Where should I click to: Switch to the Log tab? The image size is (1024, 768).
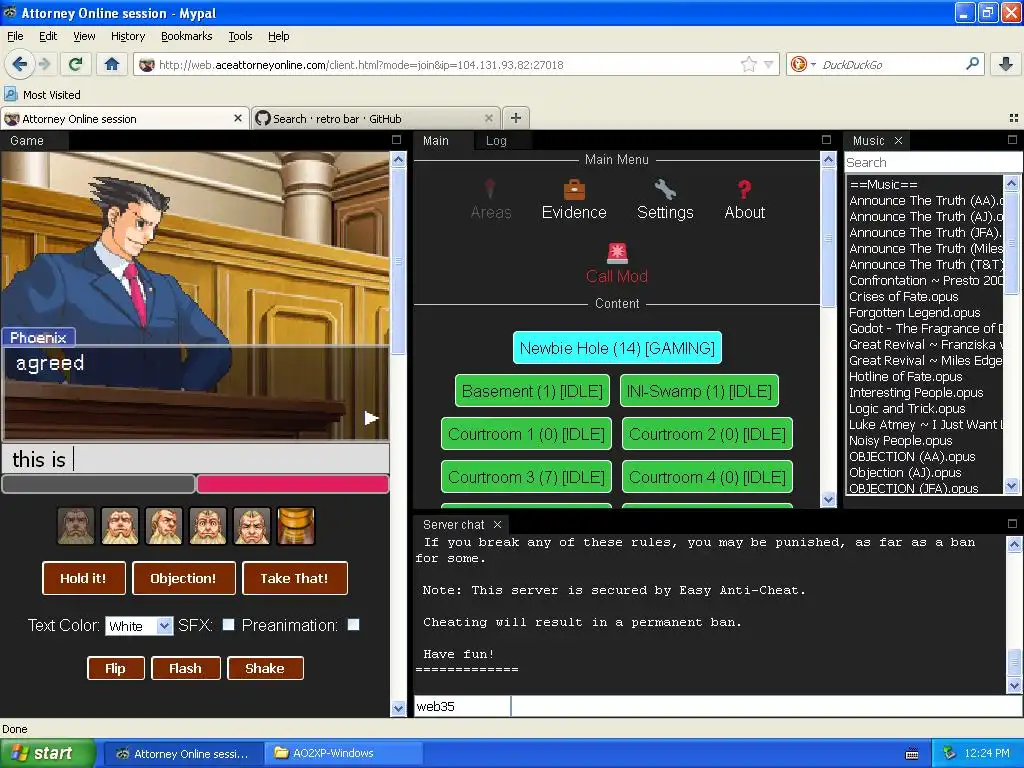tap(496, 140)
